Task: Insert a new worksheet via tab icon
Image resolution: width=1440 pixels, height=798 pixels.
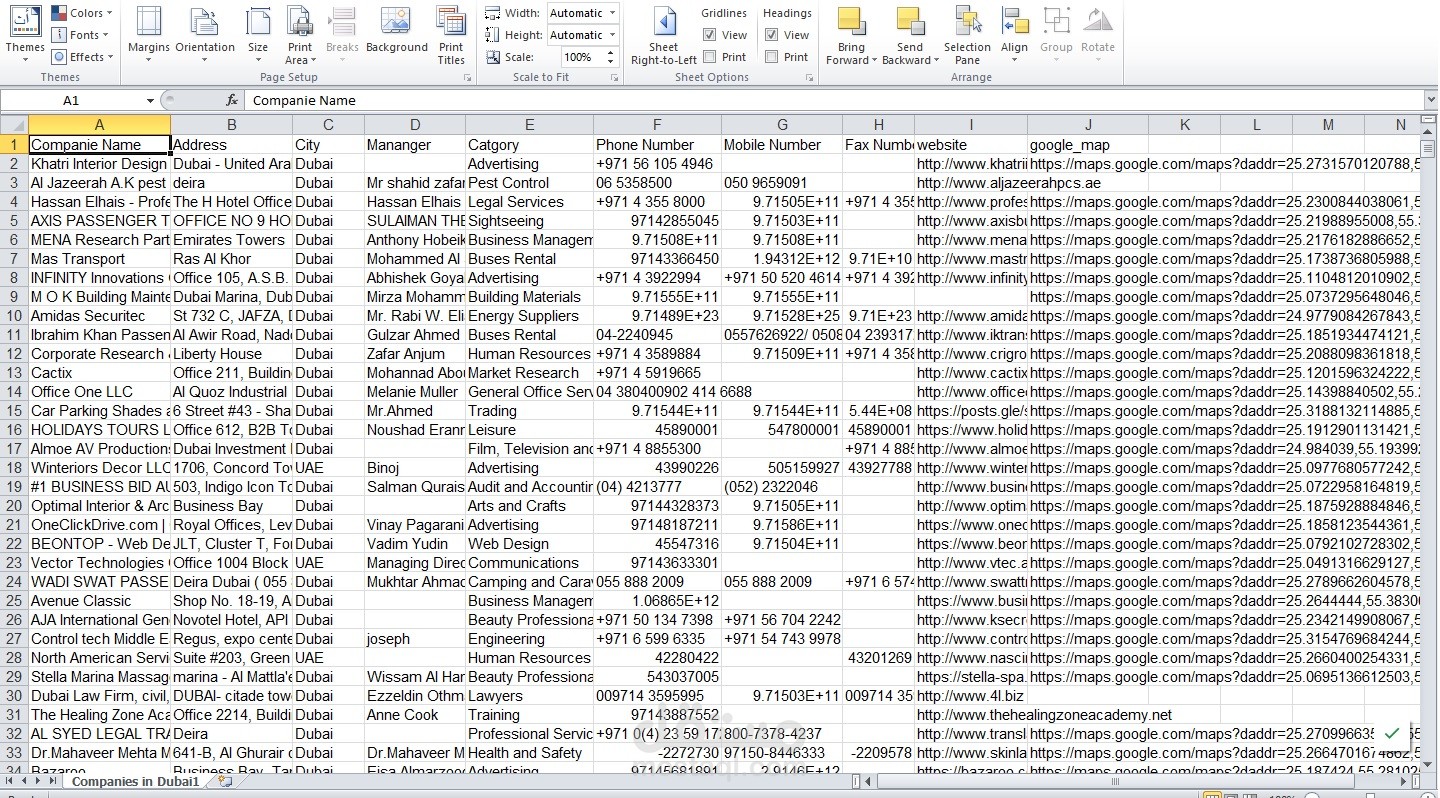Action: [x=225, y=782]
